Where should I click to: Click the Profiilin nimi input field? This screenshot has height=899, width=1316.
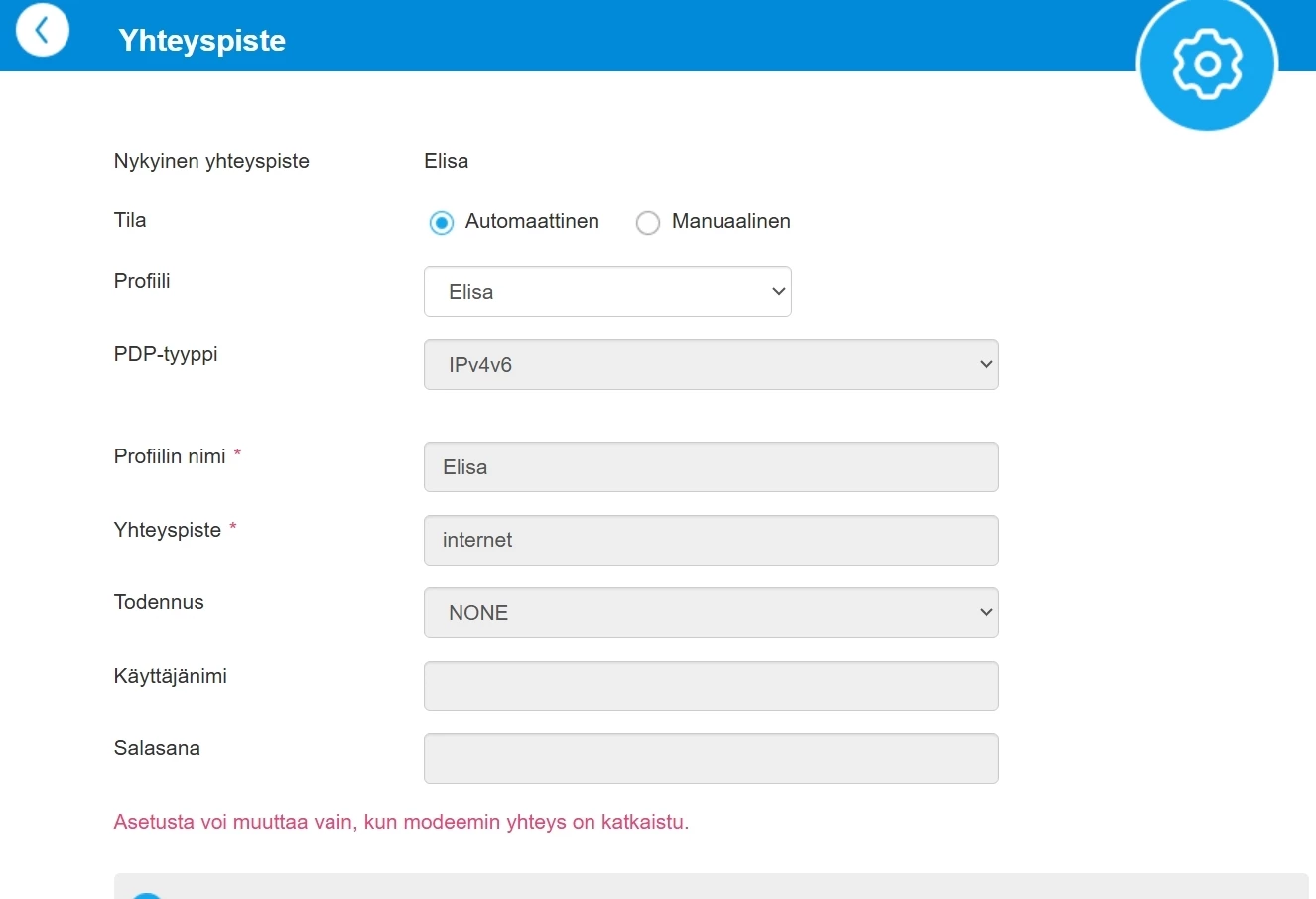coord(711,467)
